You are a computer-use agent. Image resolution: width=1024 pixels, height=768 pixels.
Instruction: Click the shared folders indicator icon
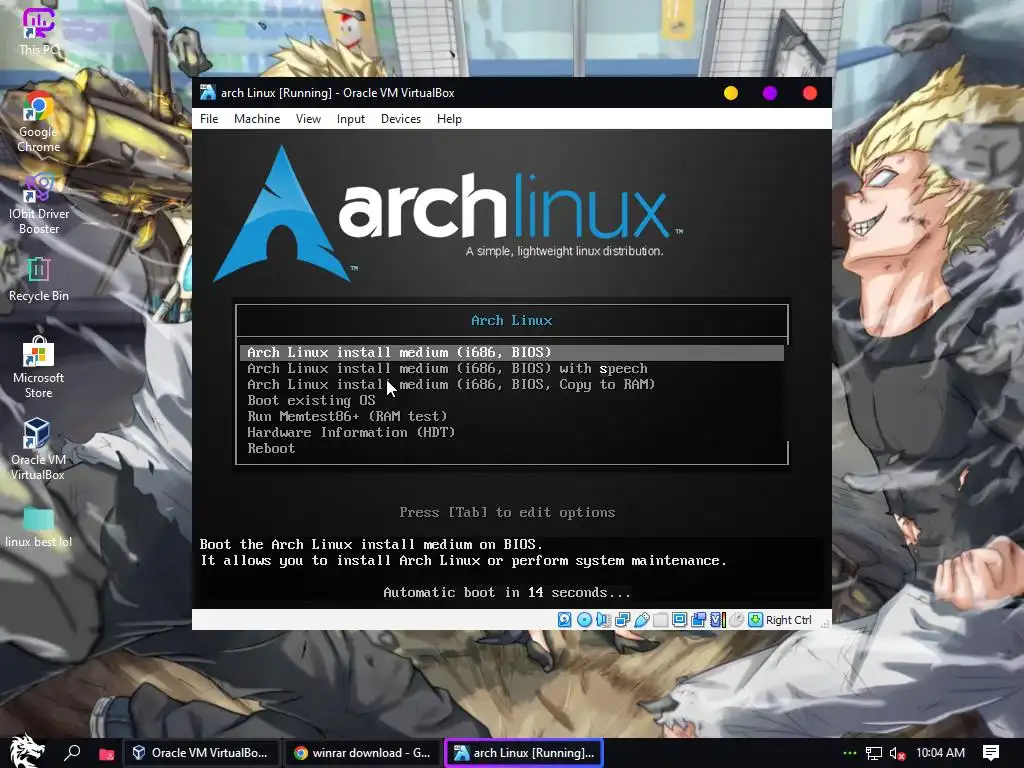click(660, 620)
